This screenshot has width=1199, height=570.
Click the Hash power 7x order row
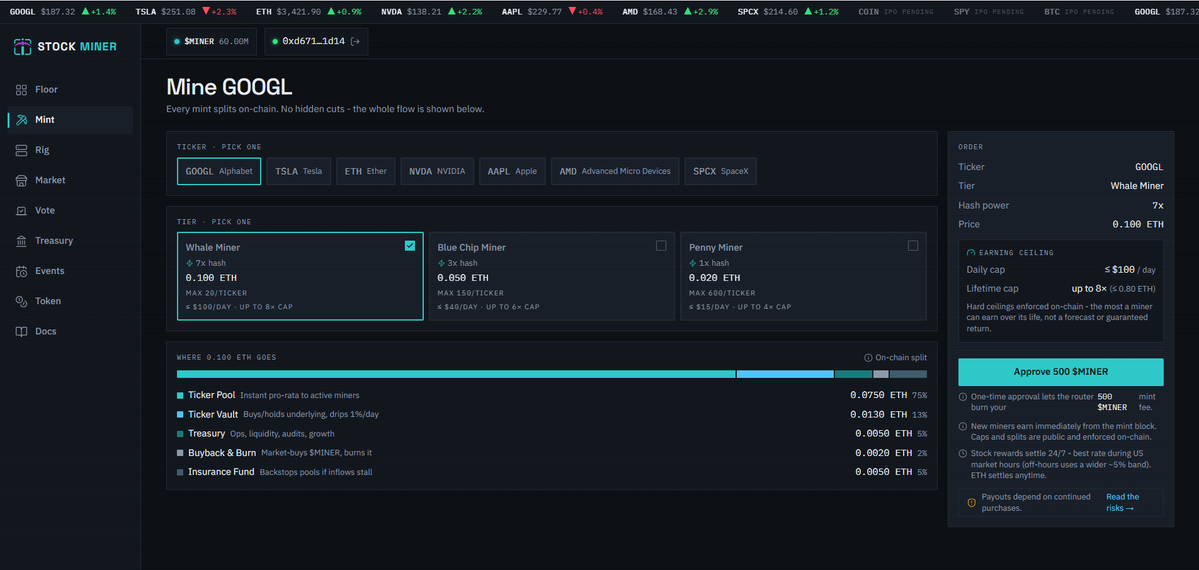(1061, 205)
